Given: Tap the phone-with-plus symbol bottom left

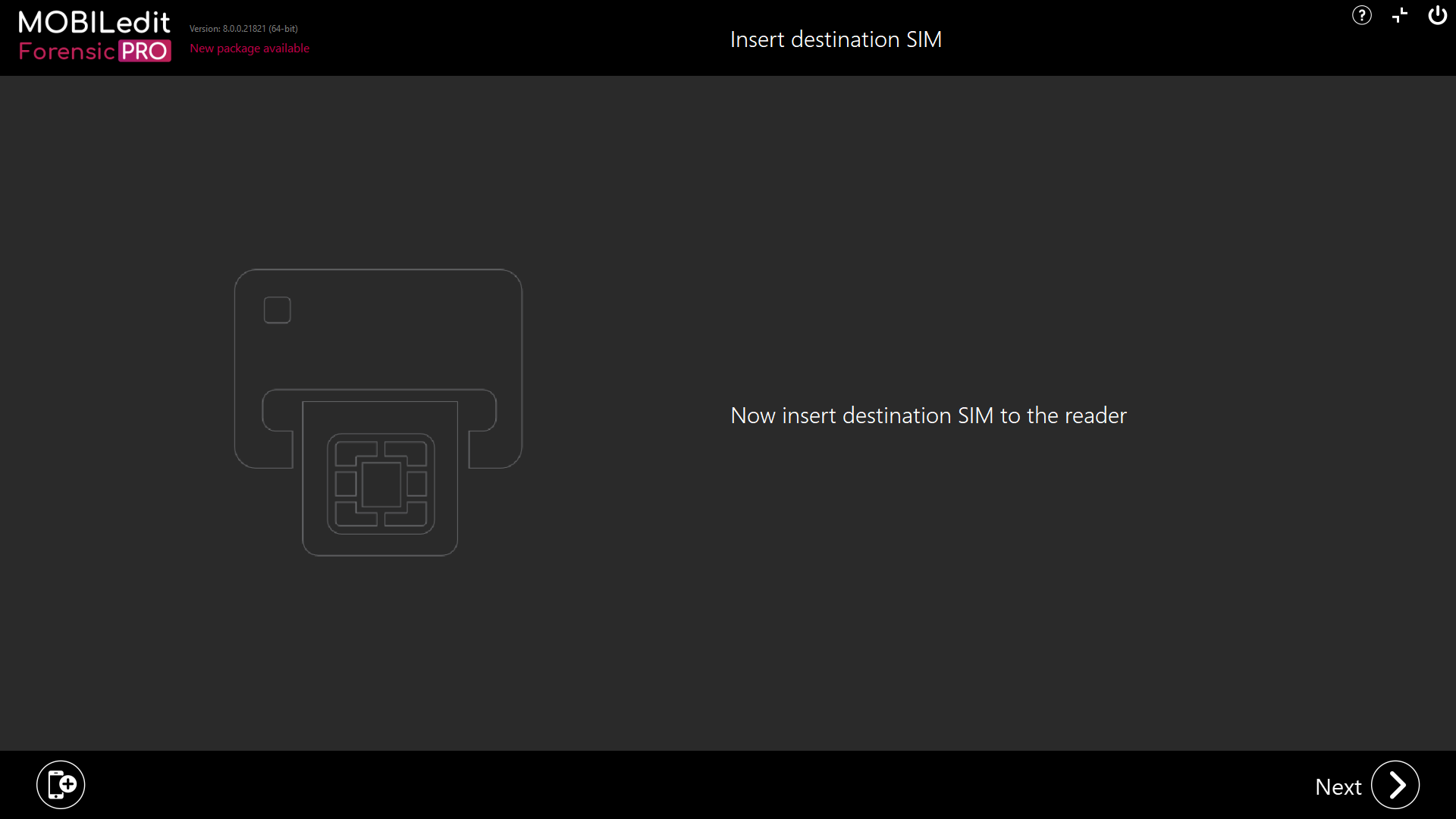Looking at the screenshot, I should (x=60, y=784).
